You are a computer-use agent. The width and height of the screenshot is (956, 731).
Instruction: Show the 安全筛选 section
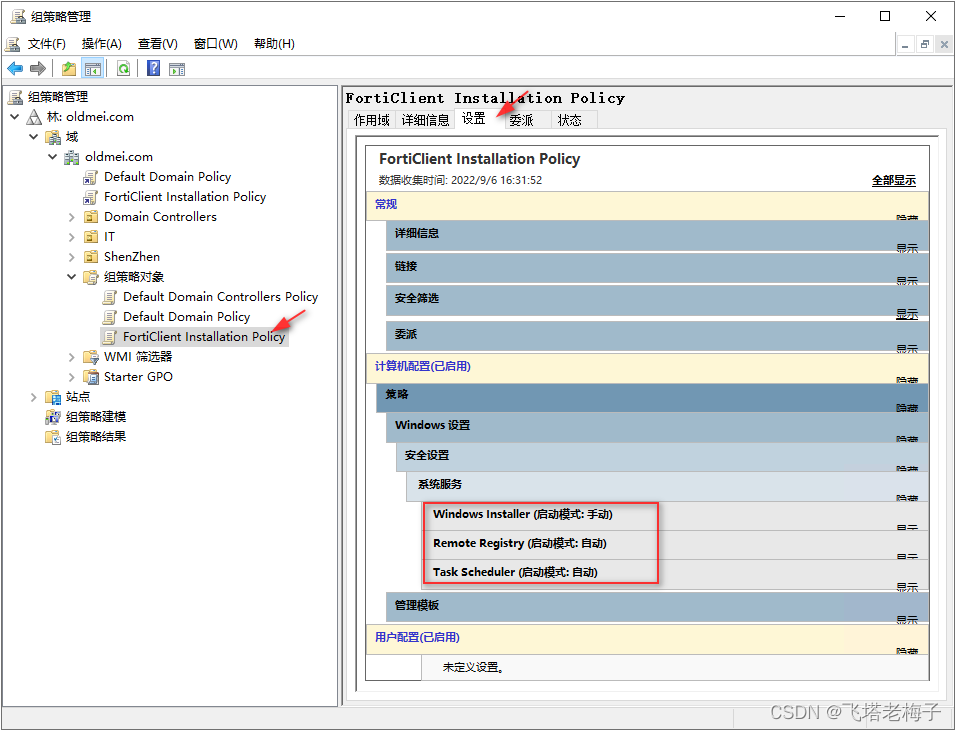pyautogui.click(x=907, y=313)
